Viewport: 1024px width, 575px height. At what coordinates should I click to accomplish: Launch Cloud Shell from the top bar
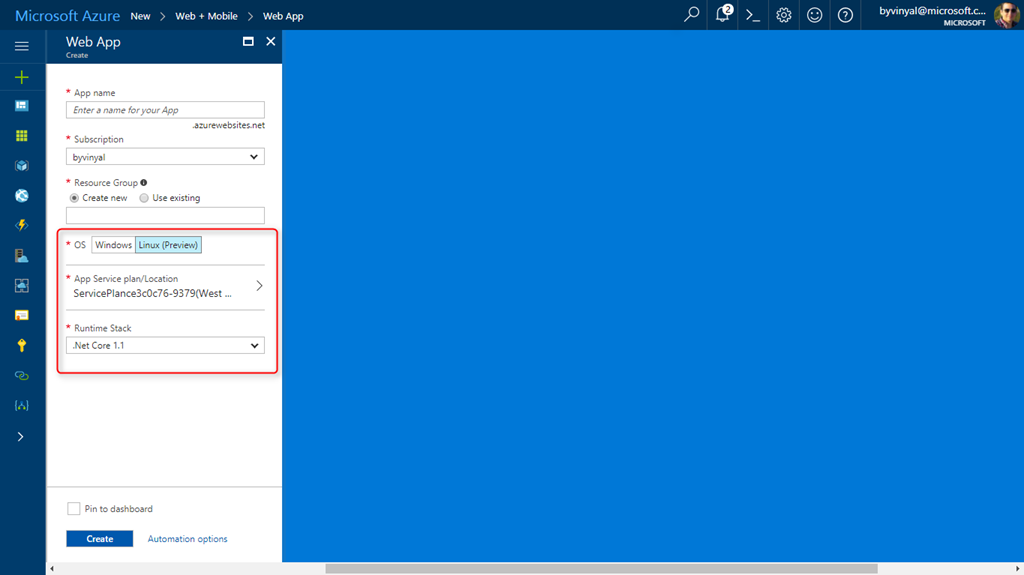753,15
